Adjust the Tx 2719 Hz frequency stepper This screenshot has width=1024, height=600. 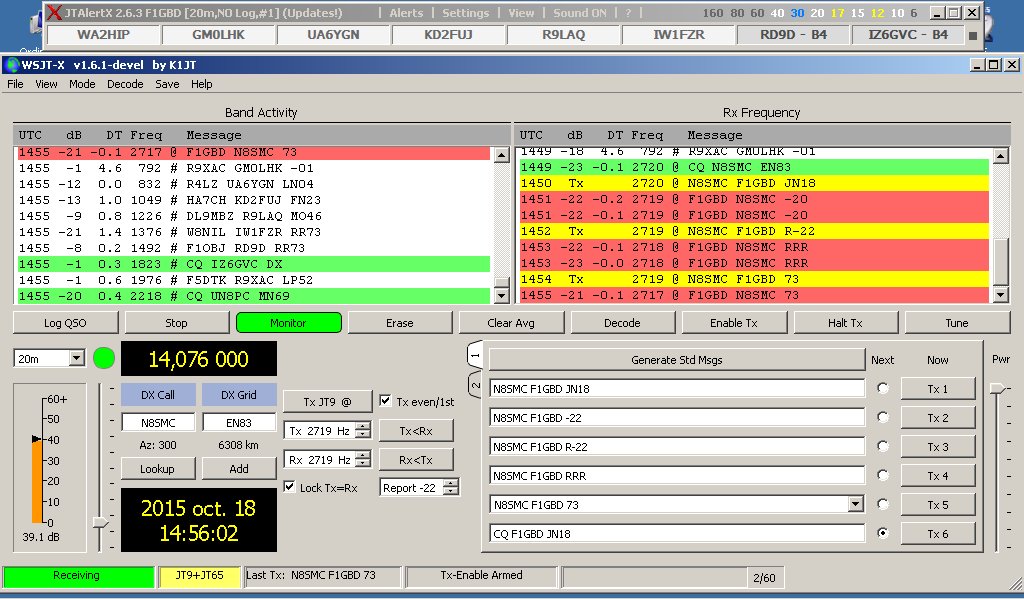[363, 430]
